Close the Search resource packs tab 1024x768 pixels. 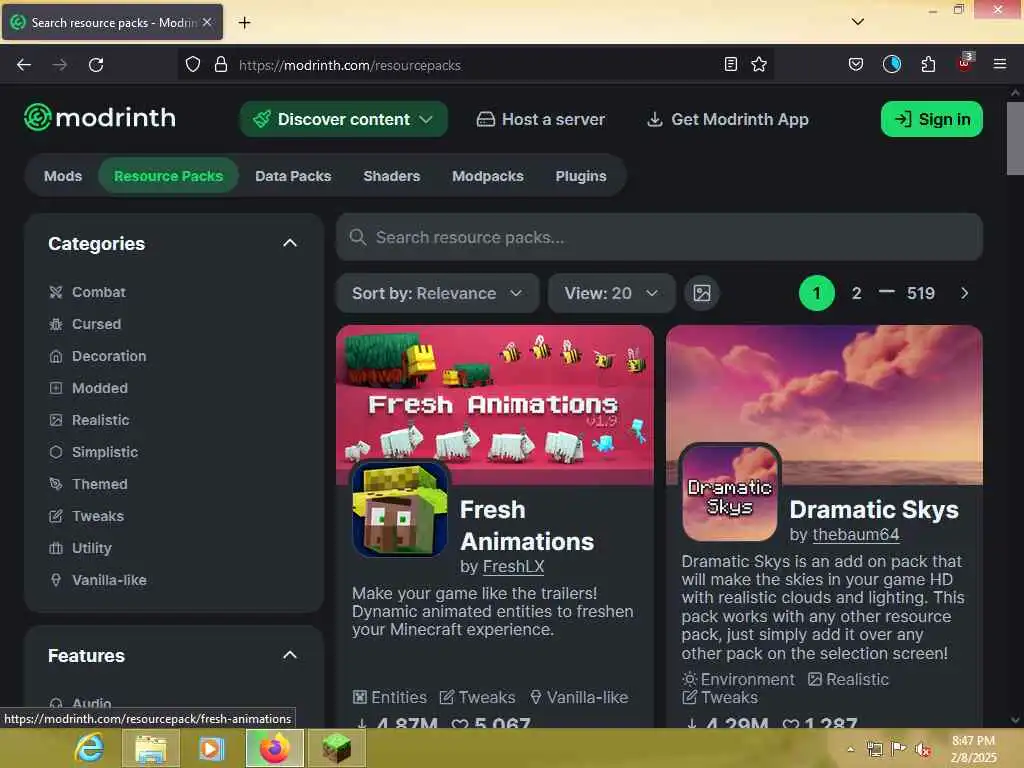tap(207, 22)
